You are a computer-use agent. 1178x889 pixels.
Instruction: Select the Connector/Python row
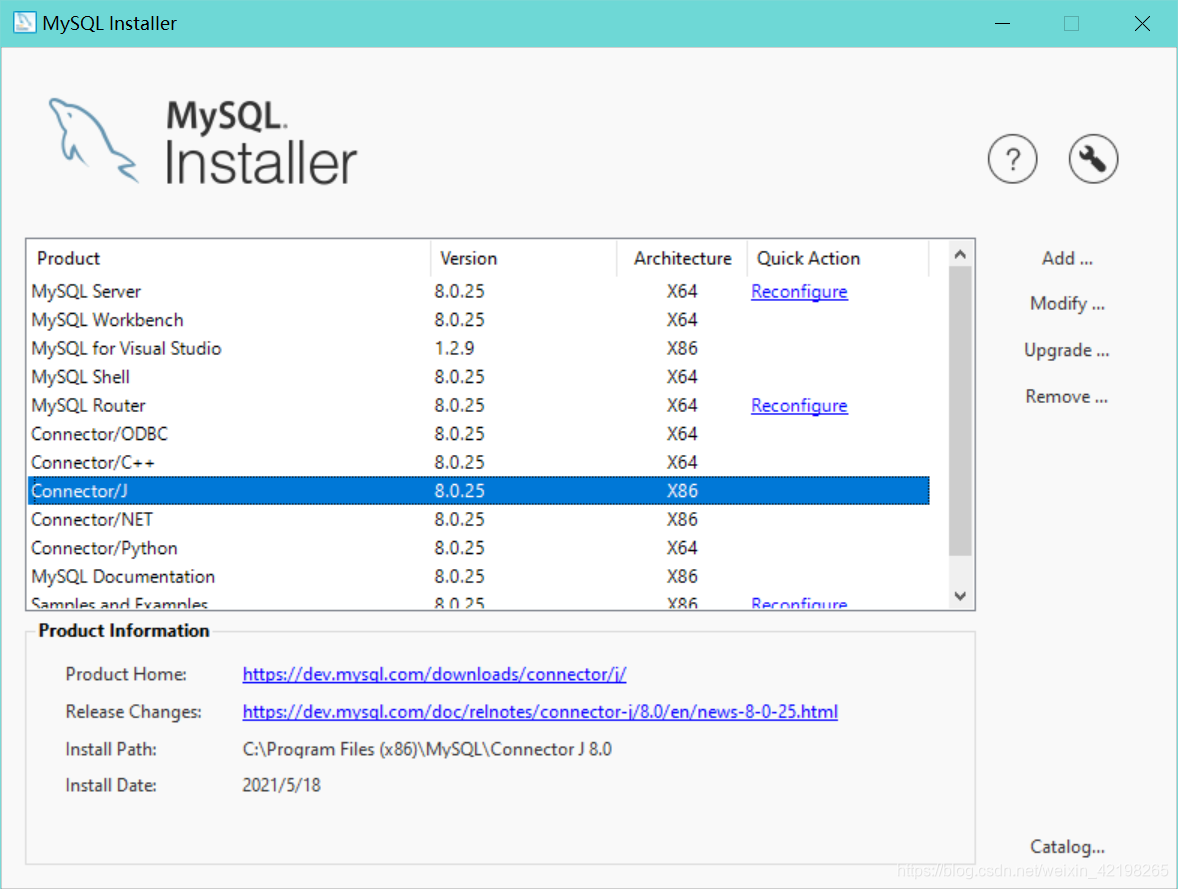(x=479, y=549)
